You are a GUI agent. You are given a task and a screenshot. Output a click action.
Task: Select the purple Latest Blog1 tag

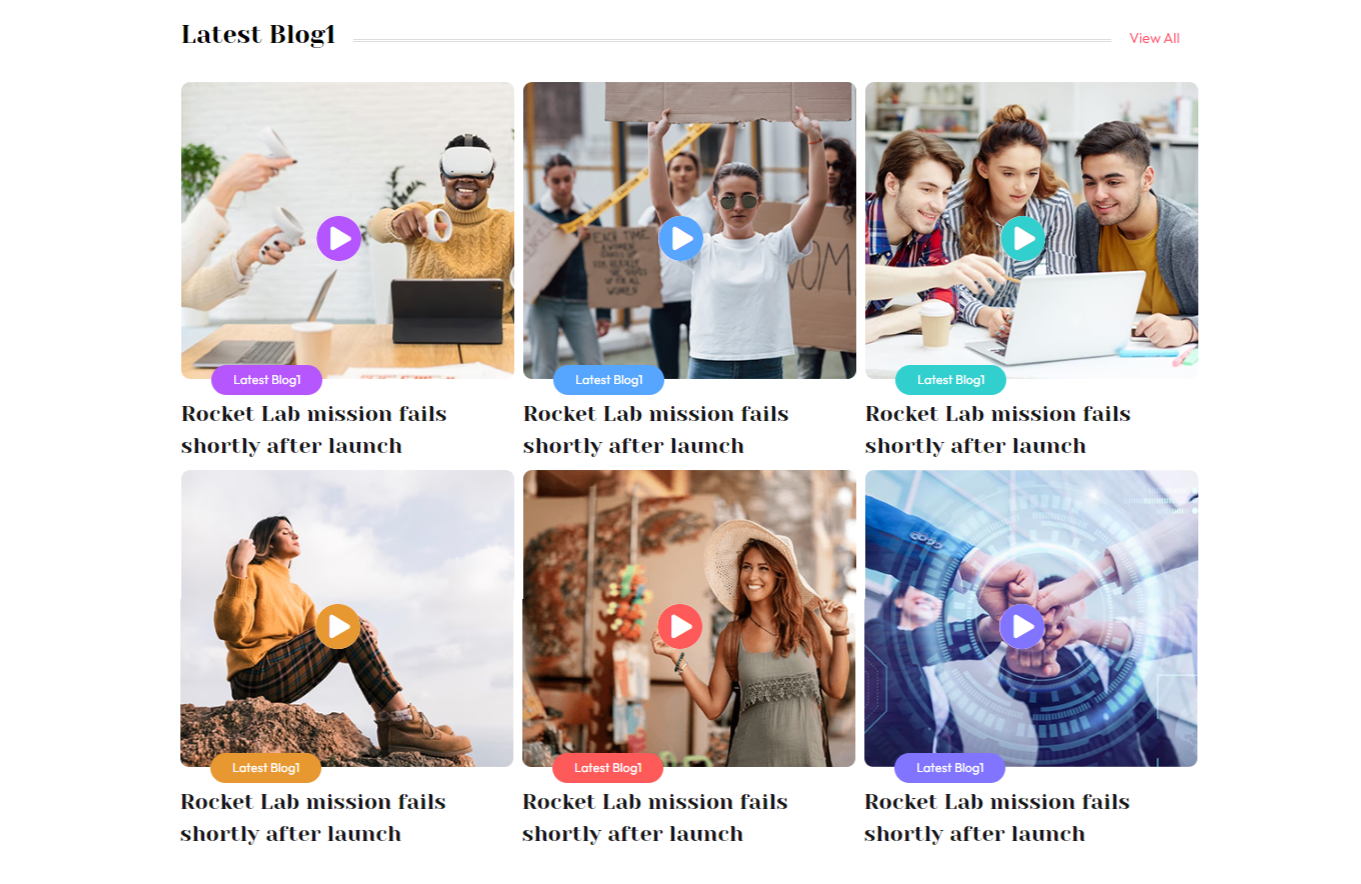(267, 380)
